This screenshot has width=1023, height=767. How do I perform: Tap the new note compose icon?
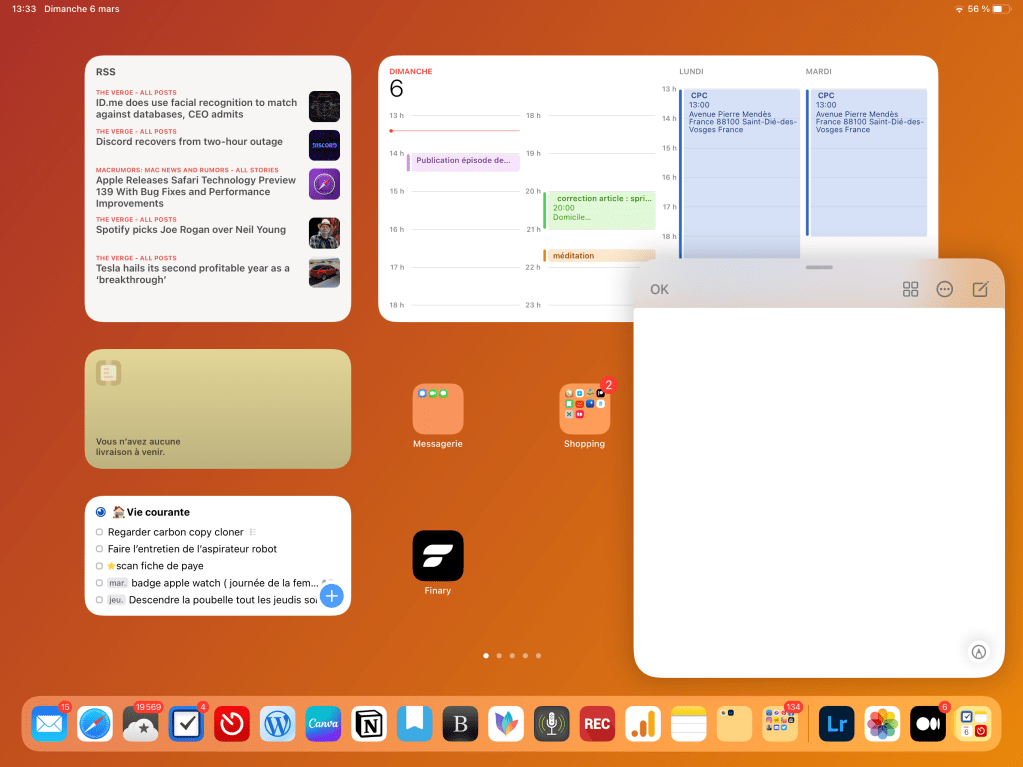click(980, 289)
